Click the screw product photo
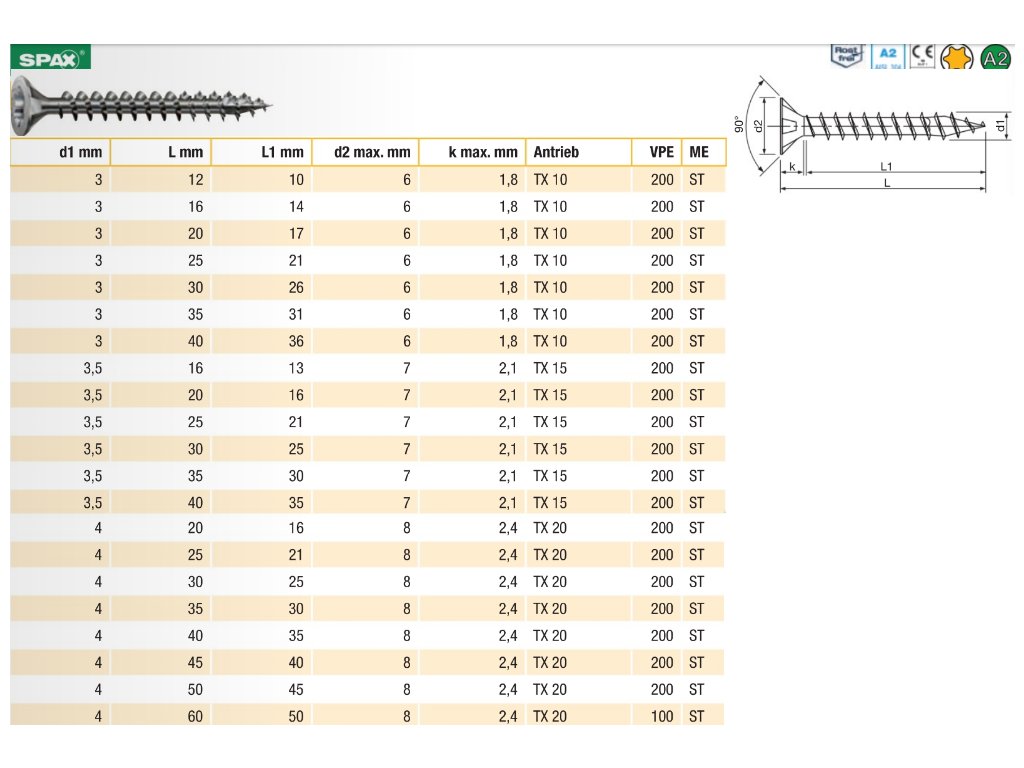 click(x=140, y=106)
